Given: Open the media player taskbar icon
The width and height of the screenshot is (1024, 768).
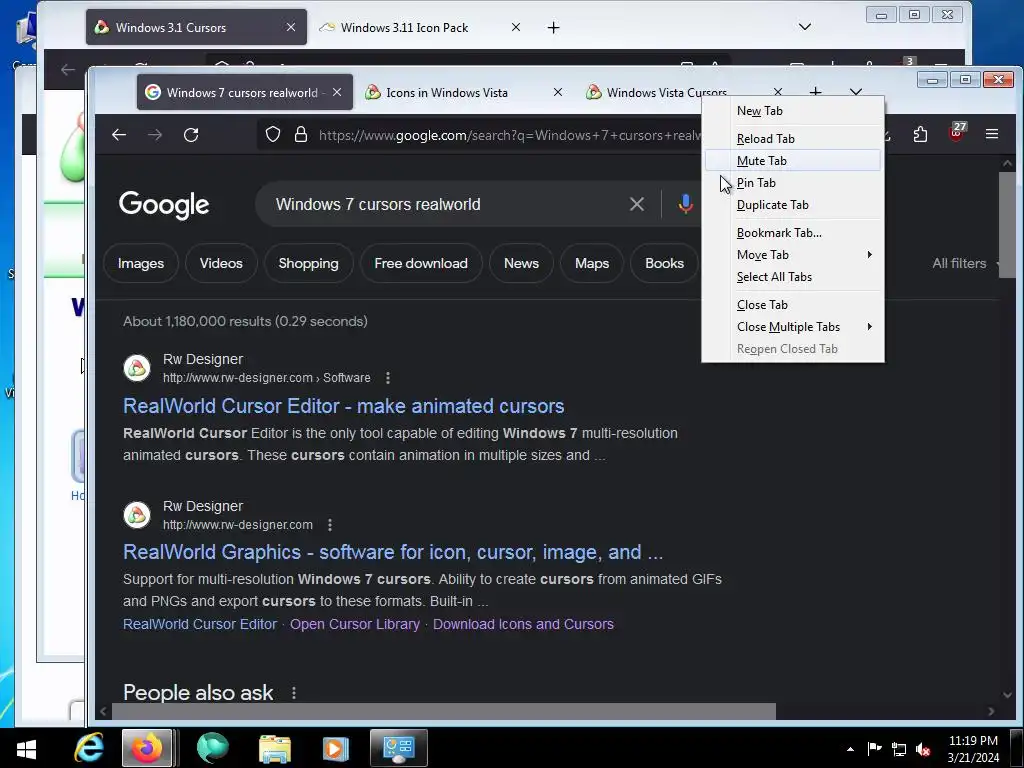Looking at the screenshot, I should [x=336, y=748].
